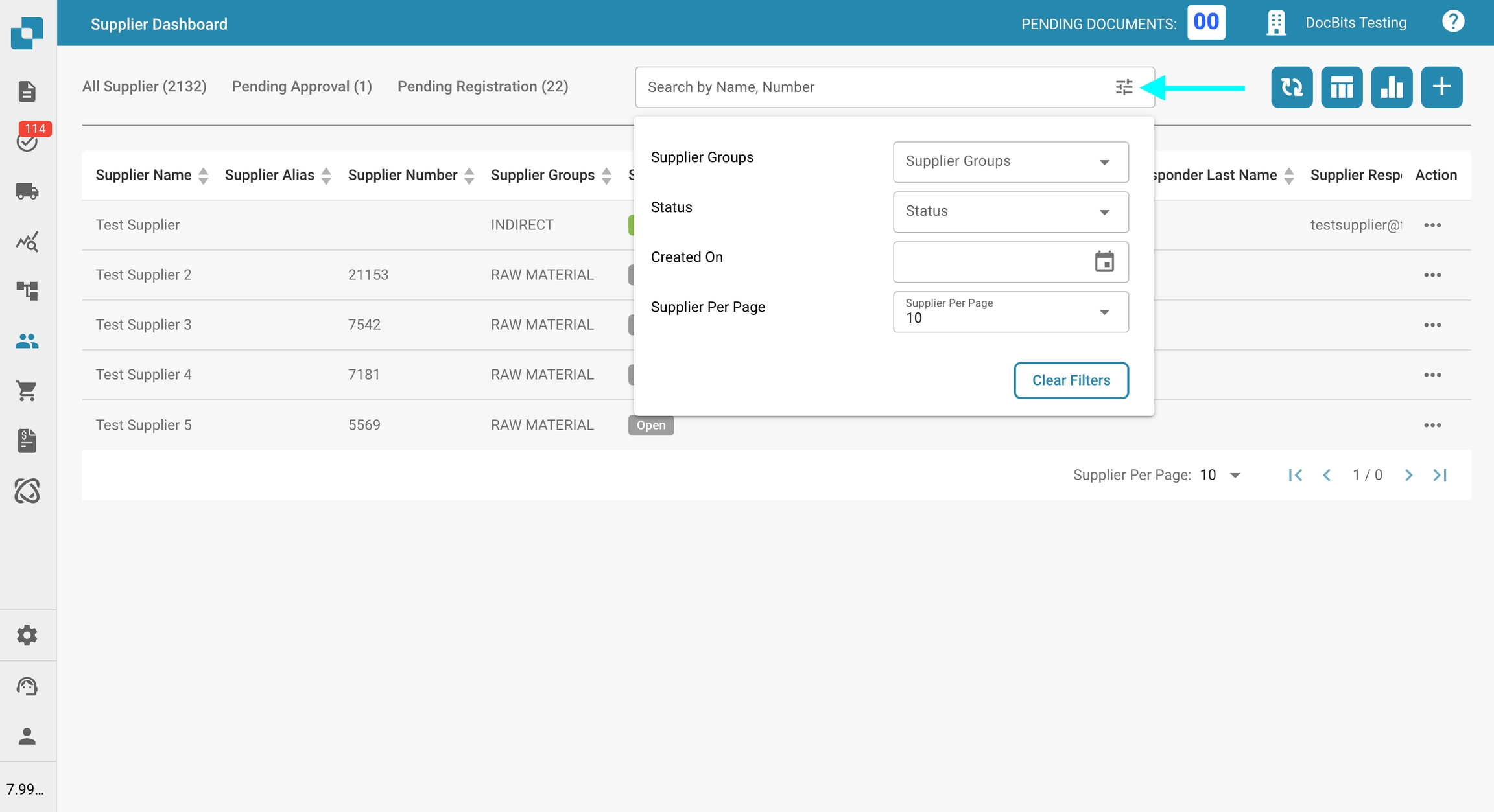The width and height of the screenshot is (1494, 812).
Task: Switch to Pending Approval (1) tab
Action: click(302, 87)
